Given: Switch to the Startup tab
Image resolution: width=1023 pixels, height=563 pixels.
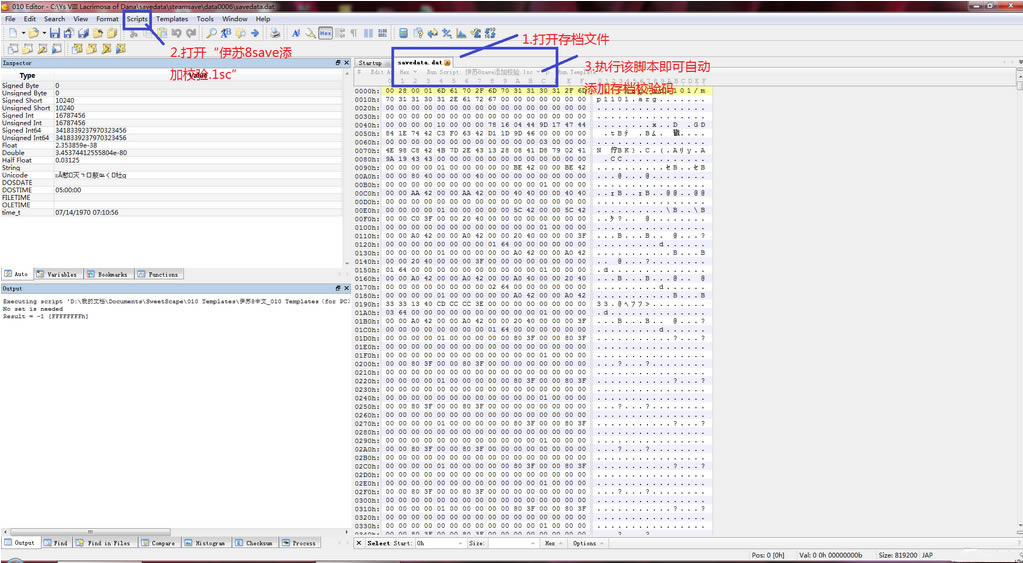Looking at the screenshot, I should click(x=369, y=62).
